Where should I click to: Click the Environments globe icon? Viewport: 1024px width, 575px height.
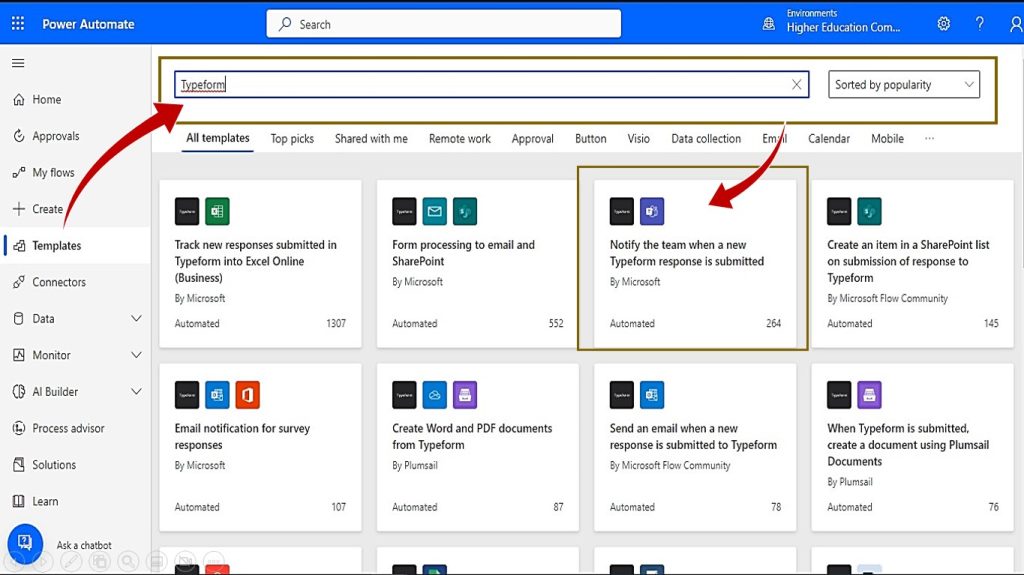coord(769,24)
